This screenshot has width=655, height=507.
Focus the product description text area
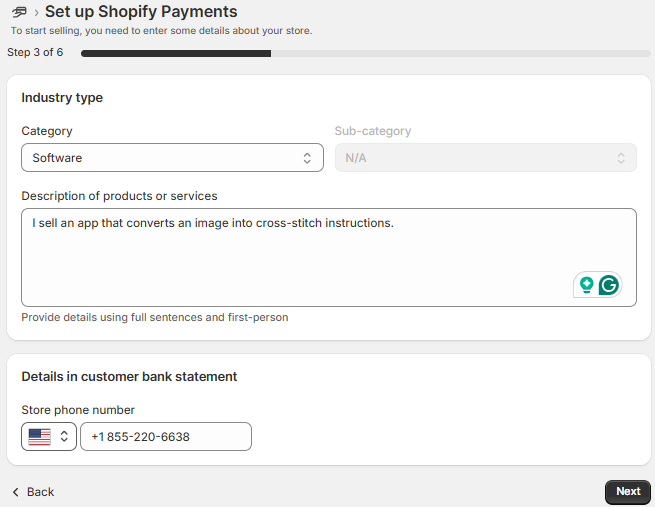click(x=329, y=258)
